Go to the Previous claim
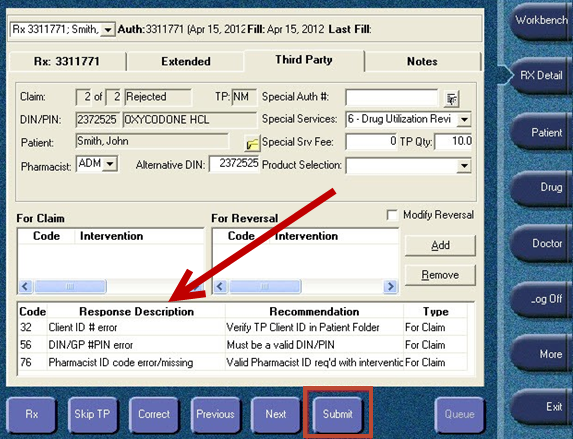This screenshot has height=439, width=573. coord(215,414)
